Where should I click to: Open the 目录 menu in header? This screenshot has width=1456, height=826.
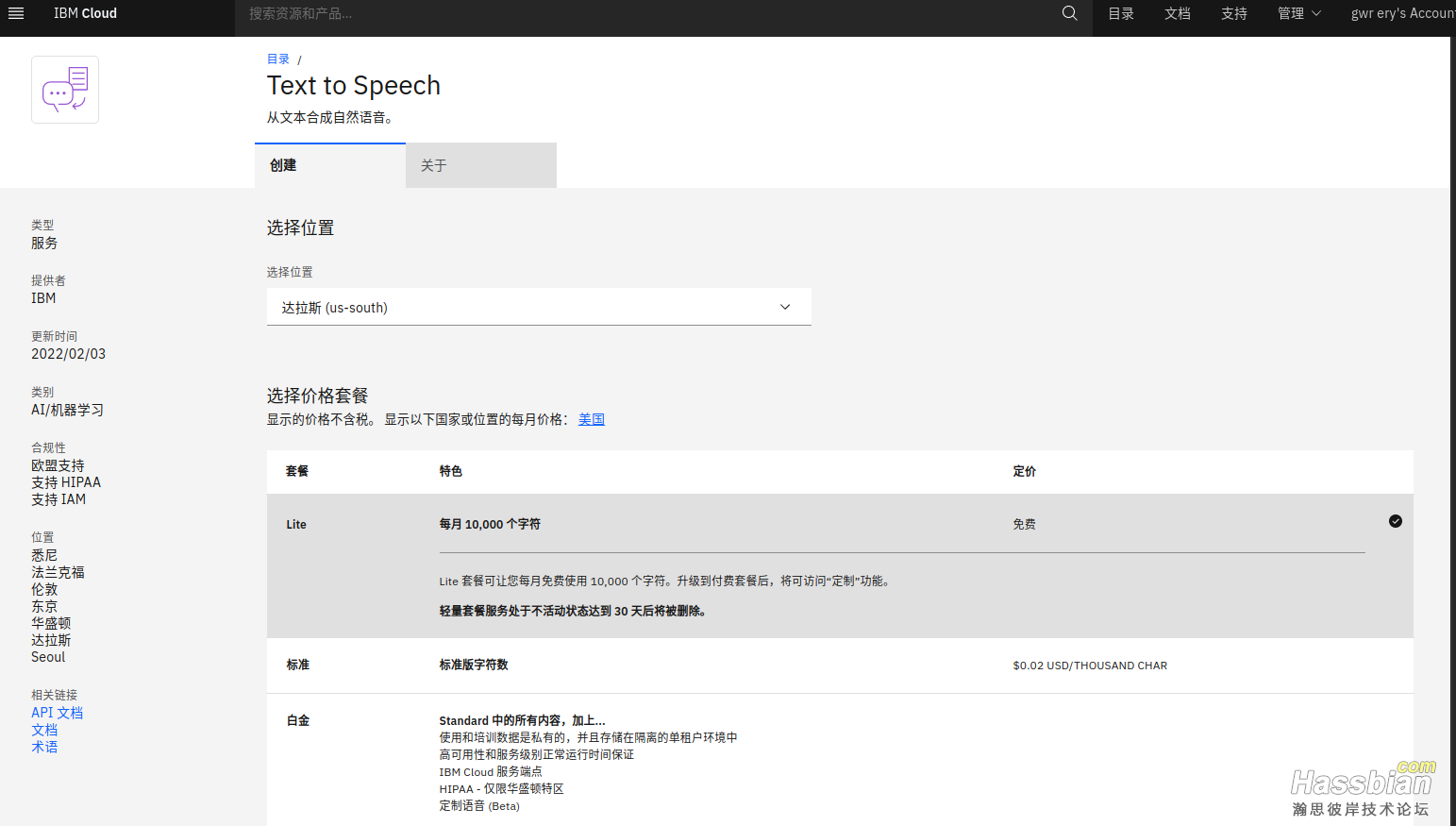click(1121, 13)
